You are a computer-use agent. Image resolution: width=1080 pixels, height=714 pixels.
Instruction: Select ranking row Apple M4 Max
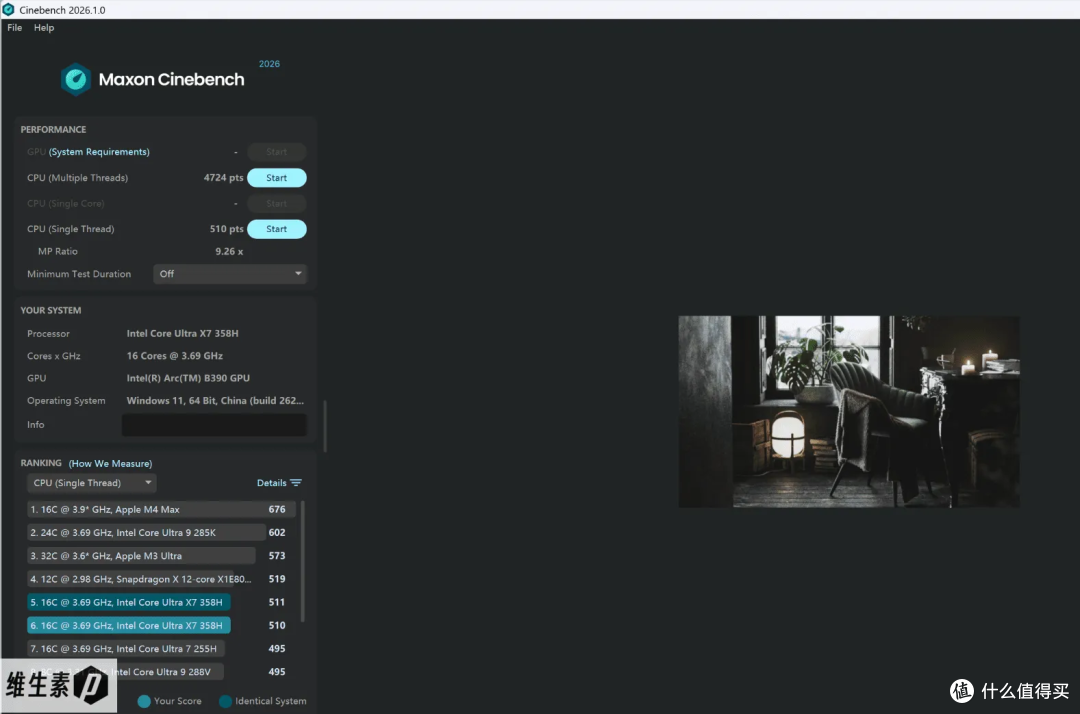(x=161, y=510)
